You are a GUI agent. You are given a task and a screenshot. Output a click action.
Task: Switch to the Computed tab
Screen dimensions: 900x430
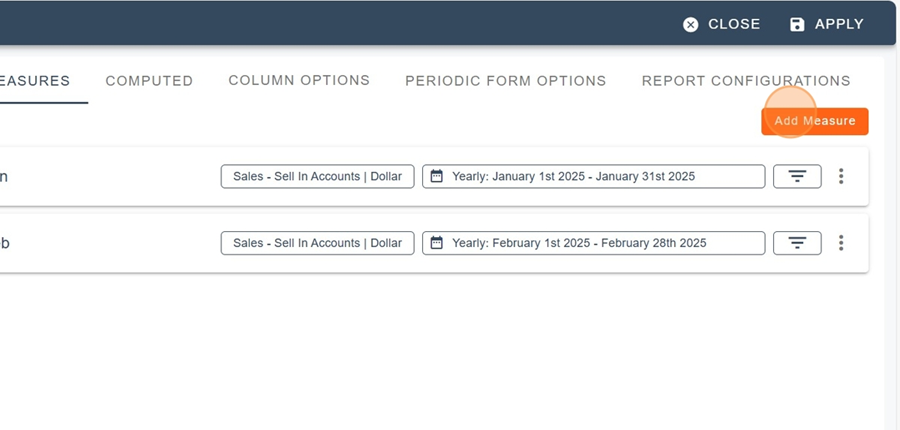[149, 81]
